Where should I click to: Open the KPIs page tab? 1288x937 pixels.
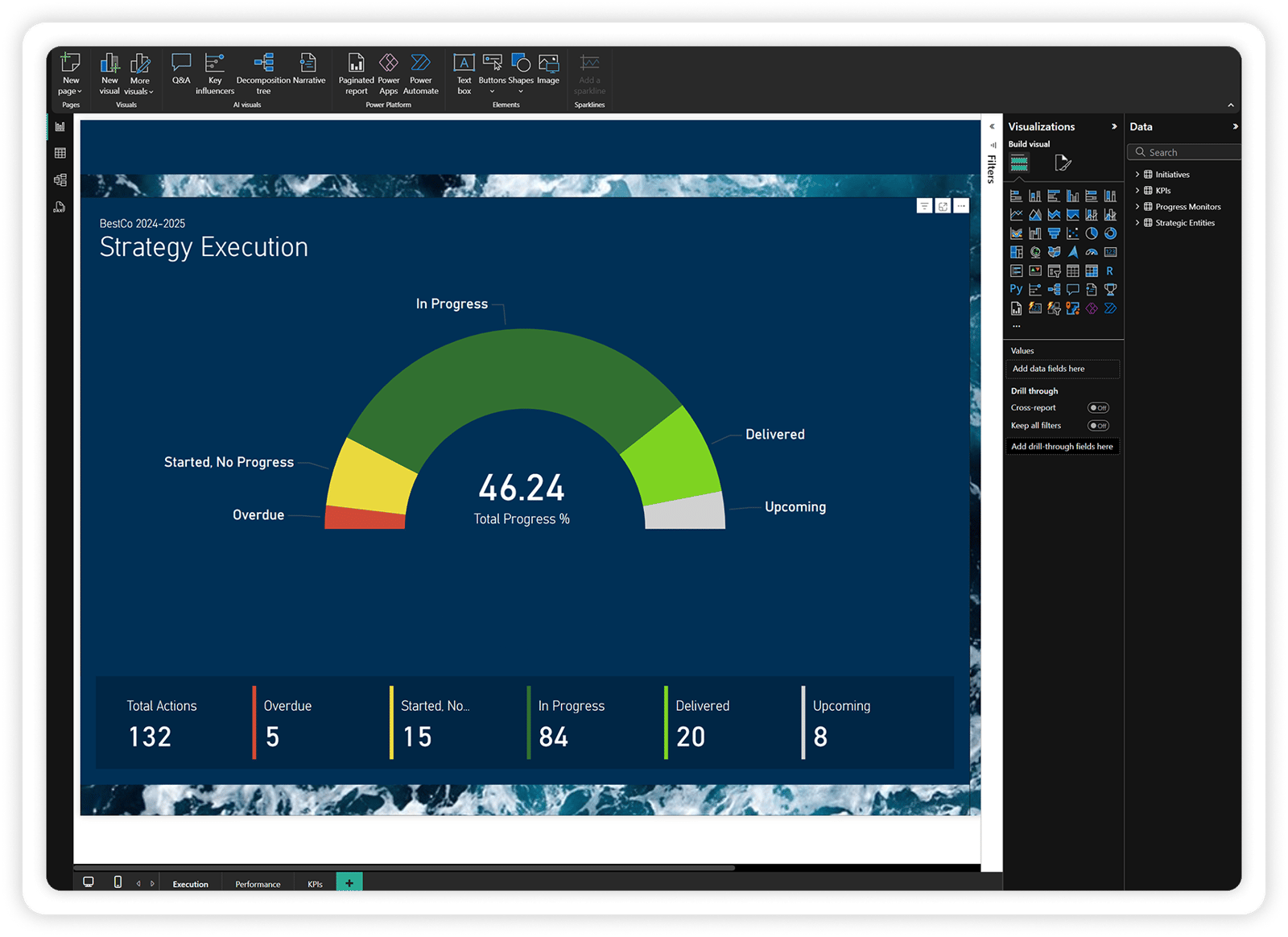pyautogui.click(x=315, y=884)
